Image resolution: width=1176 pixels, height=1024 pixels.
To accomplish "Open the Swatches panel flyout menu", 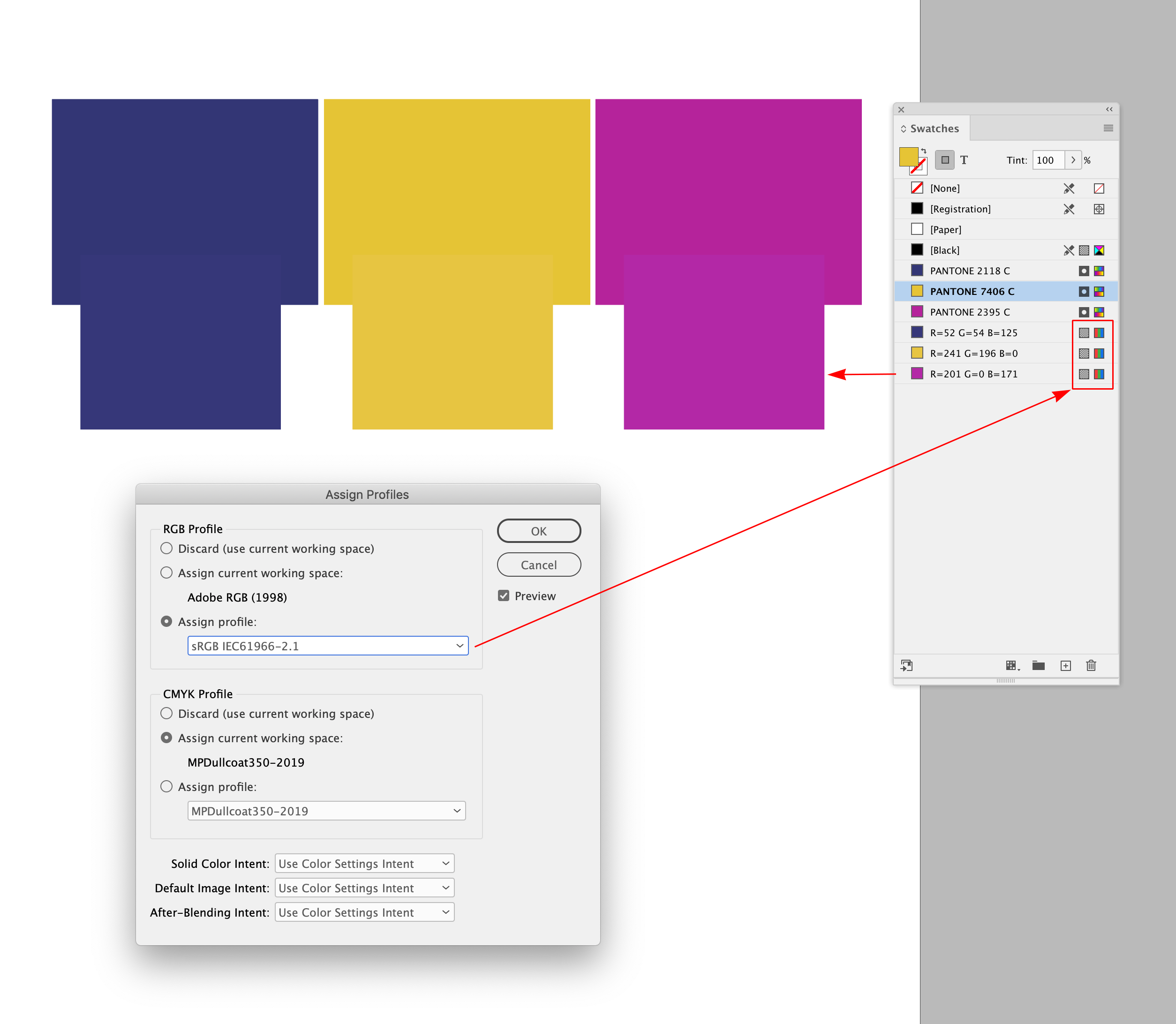I will point(1108,128).
